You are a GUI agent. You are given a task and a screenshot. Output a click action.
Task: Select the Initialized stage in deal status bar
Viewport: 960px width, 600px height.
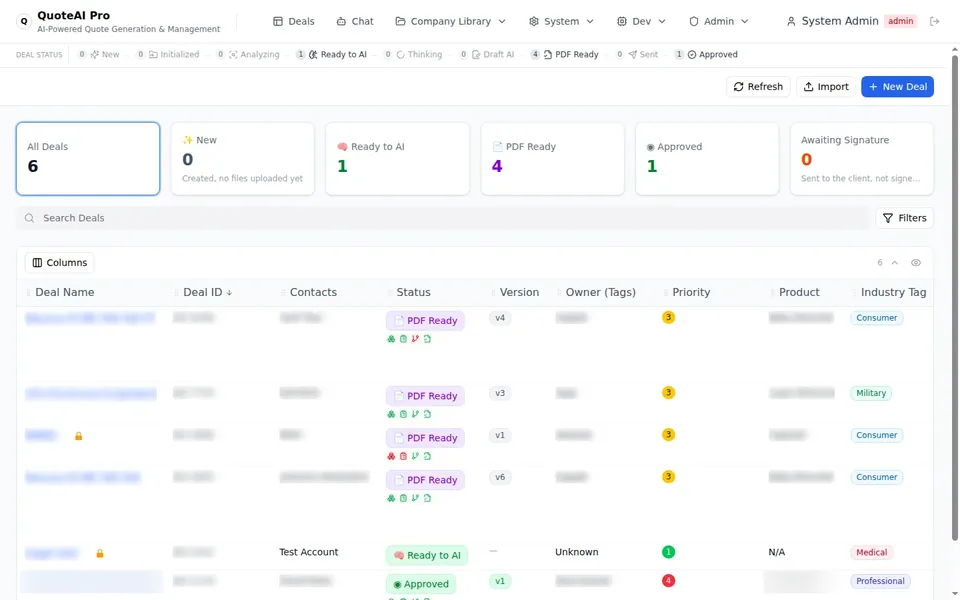(168, 54)
